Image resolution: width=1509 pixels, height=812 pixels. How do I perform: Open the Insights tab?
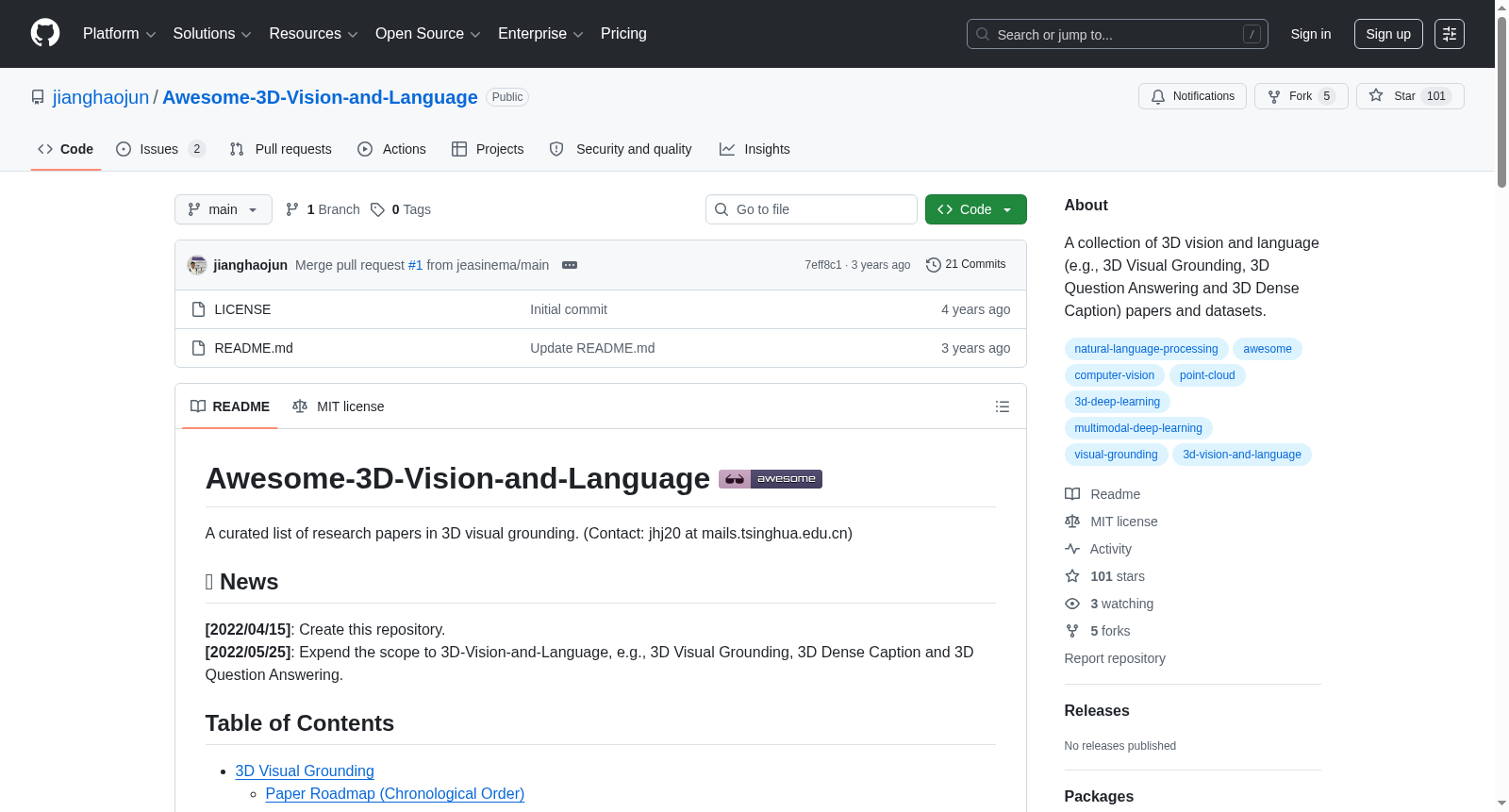point(754,149)
